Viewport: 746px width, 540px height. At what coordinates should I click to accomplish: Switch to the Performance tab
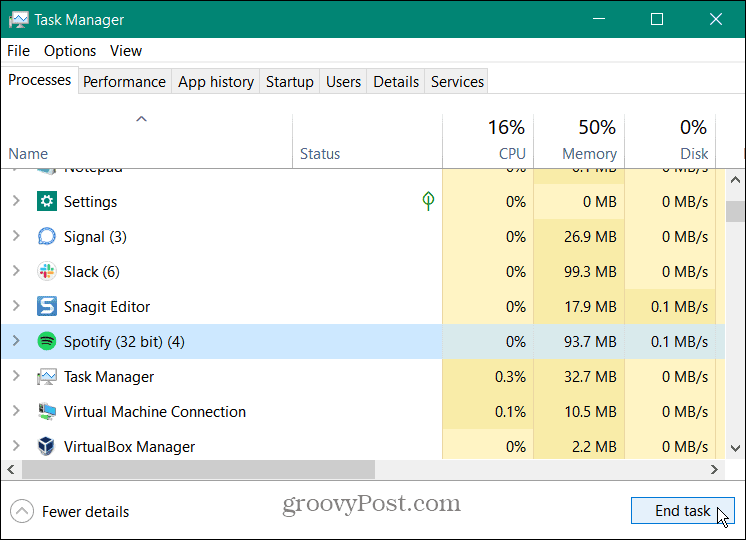(x=124, y=82)
